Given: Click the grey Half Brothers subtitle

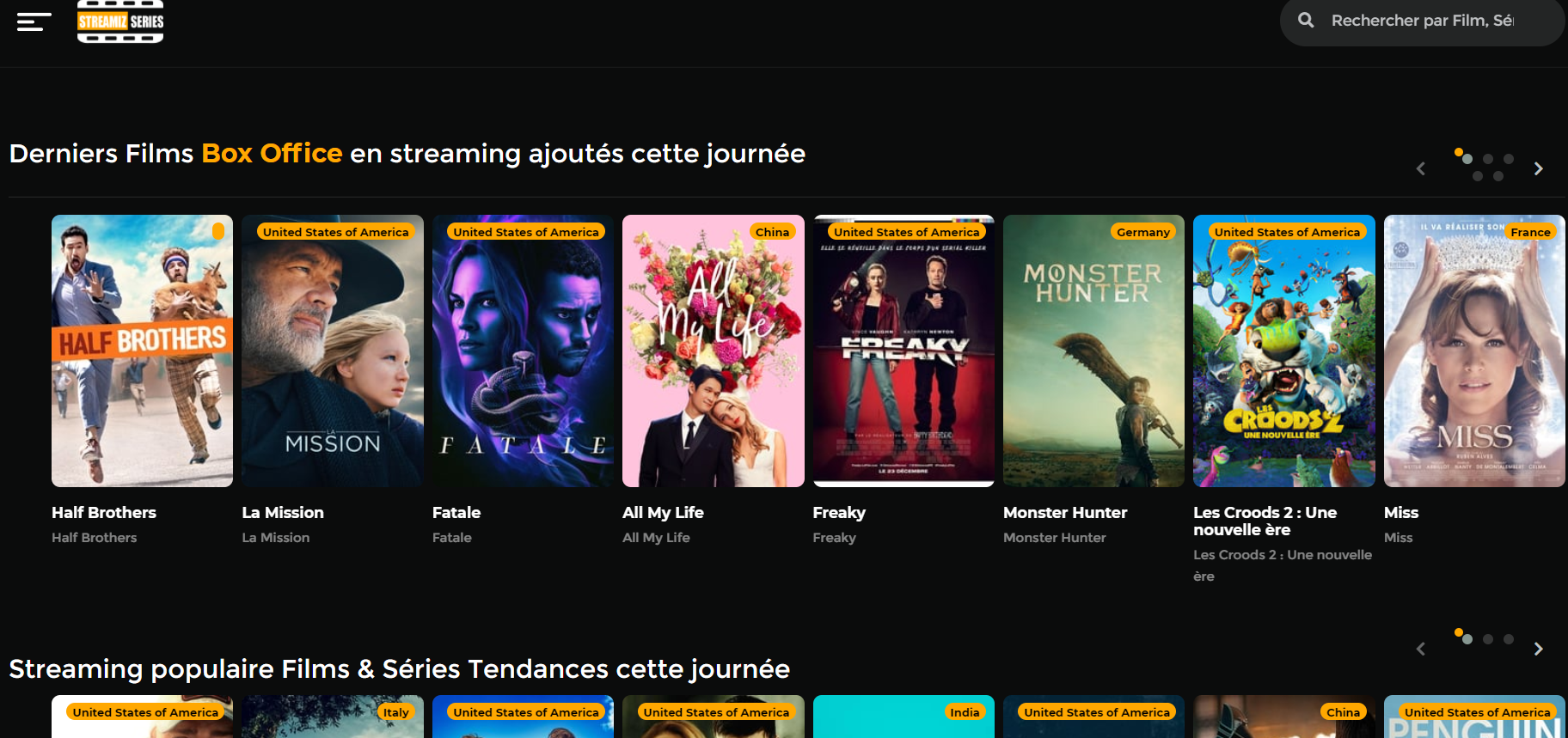Looking at the screenshot, I should 95,538.
